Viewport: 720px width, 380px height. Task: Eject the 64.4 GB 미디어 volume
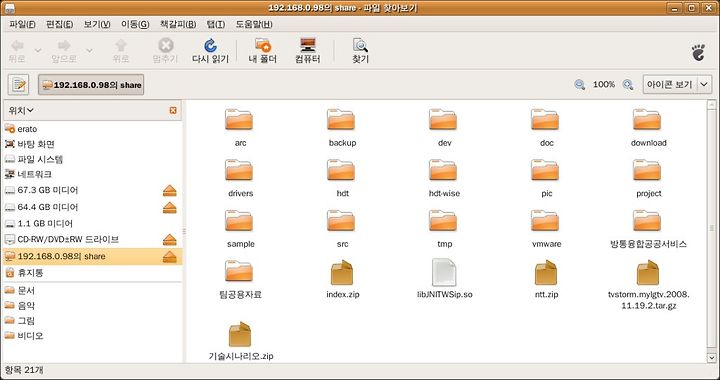point(169,207)
